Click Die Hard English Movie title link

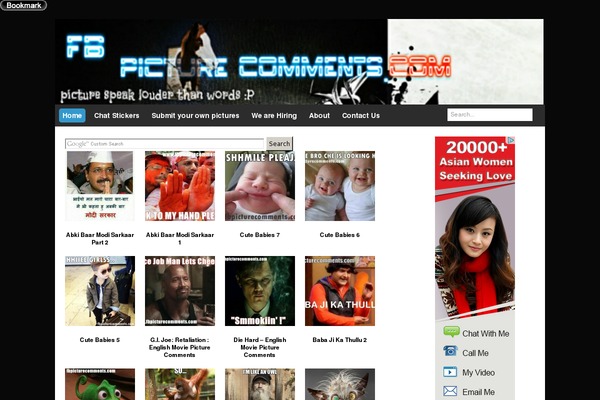pyautogui.click(x=260, y=348)
